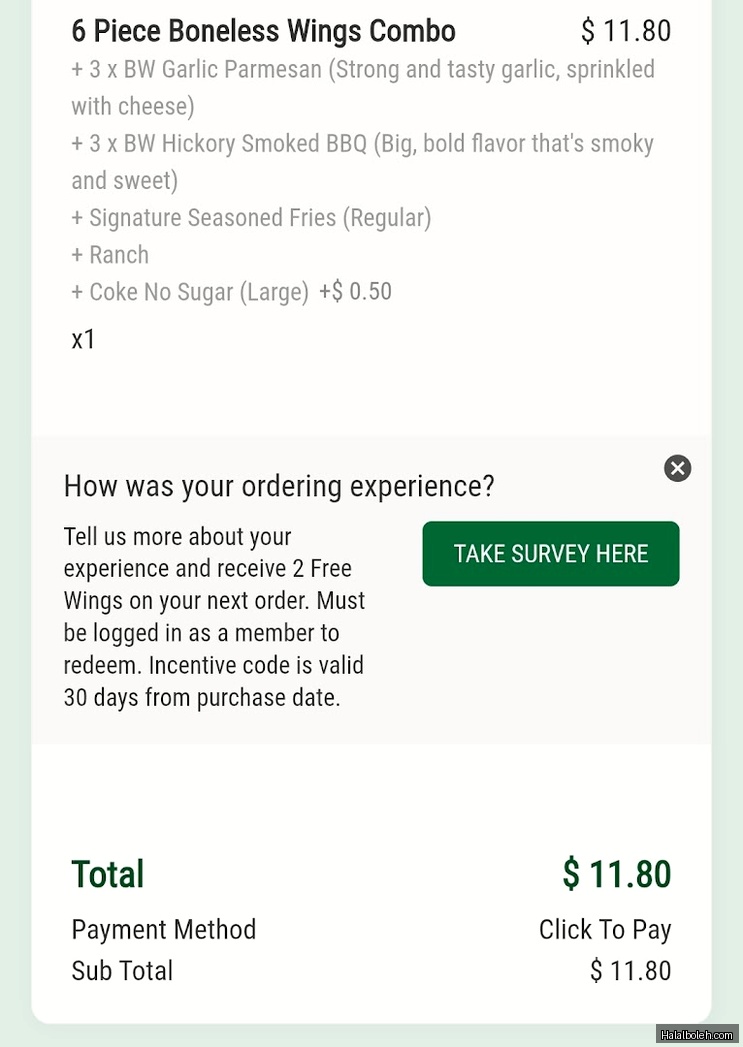Click the x1 item quantity

pyautogui.click(x=84, y=339)
